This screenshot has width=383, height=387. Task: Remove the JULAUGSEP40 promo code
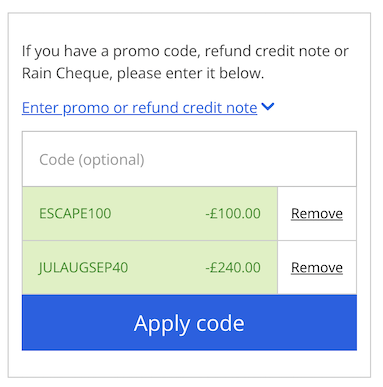click(317, 268)
